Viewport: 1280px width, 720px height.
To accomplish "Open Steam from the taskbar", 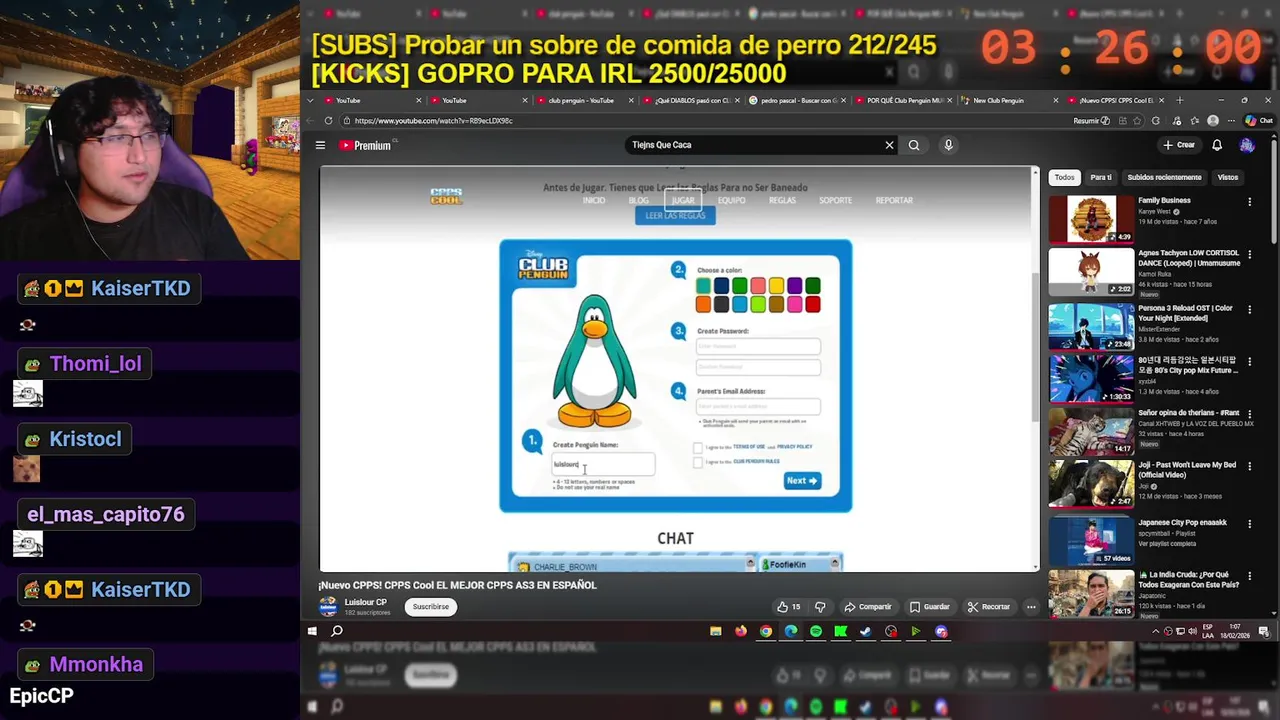I will point(865,631).
